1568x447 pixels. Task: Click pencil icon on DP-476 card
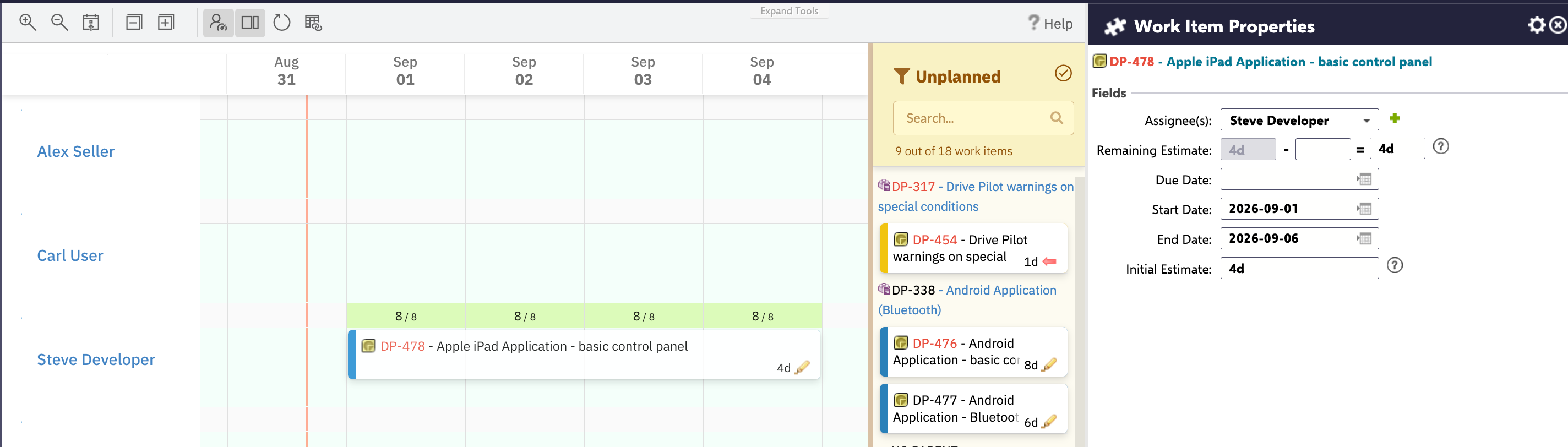coord(1049,365)
